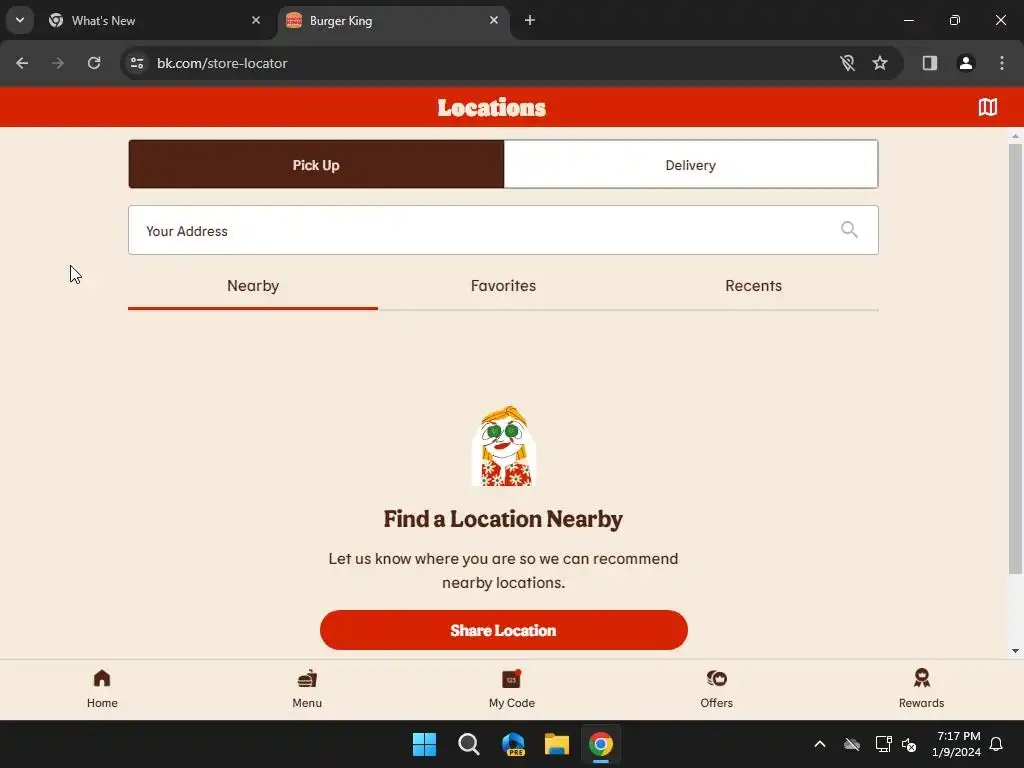Click the Share Location button
Image resolution: width=1024 pixels, height=768 pixels.
click(x=504, y=630)
